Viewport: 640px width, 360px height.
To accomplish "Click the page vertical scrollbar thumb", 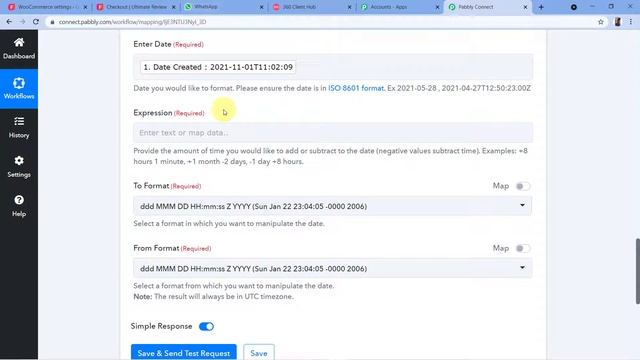I will point(638,271).
